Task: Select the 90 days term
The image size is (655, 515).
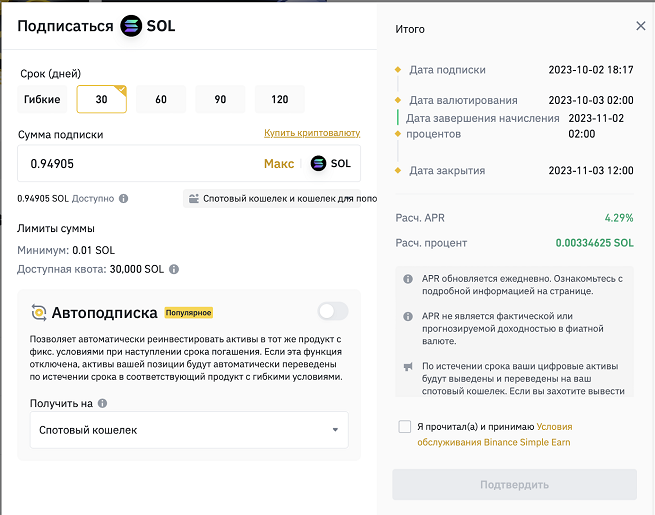Action: [220, 99]
